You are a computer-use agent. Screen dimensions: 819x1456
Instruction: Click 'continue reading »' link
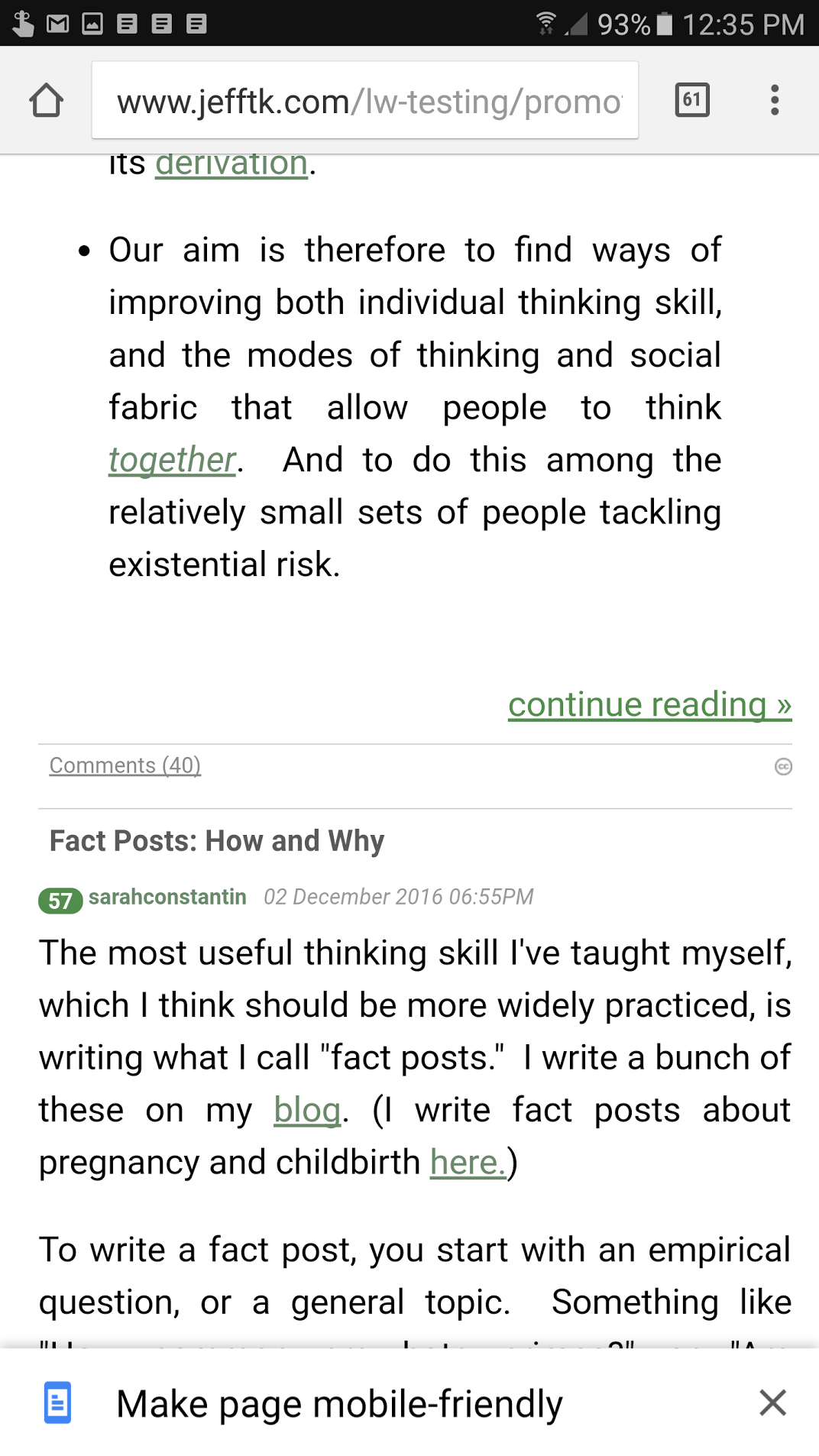point(649,704)
